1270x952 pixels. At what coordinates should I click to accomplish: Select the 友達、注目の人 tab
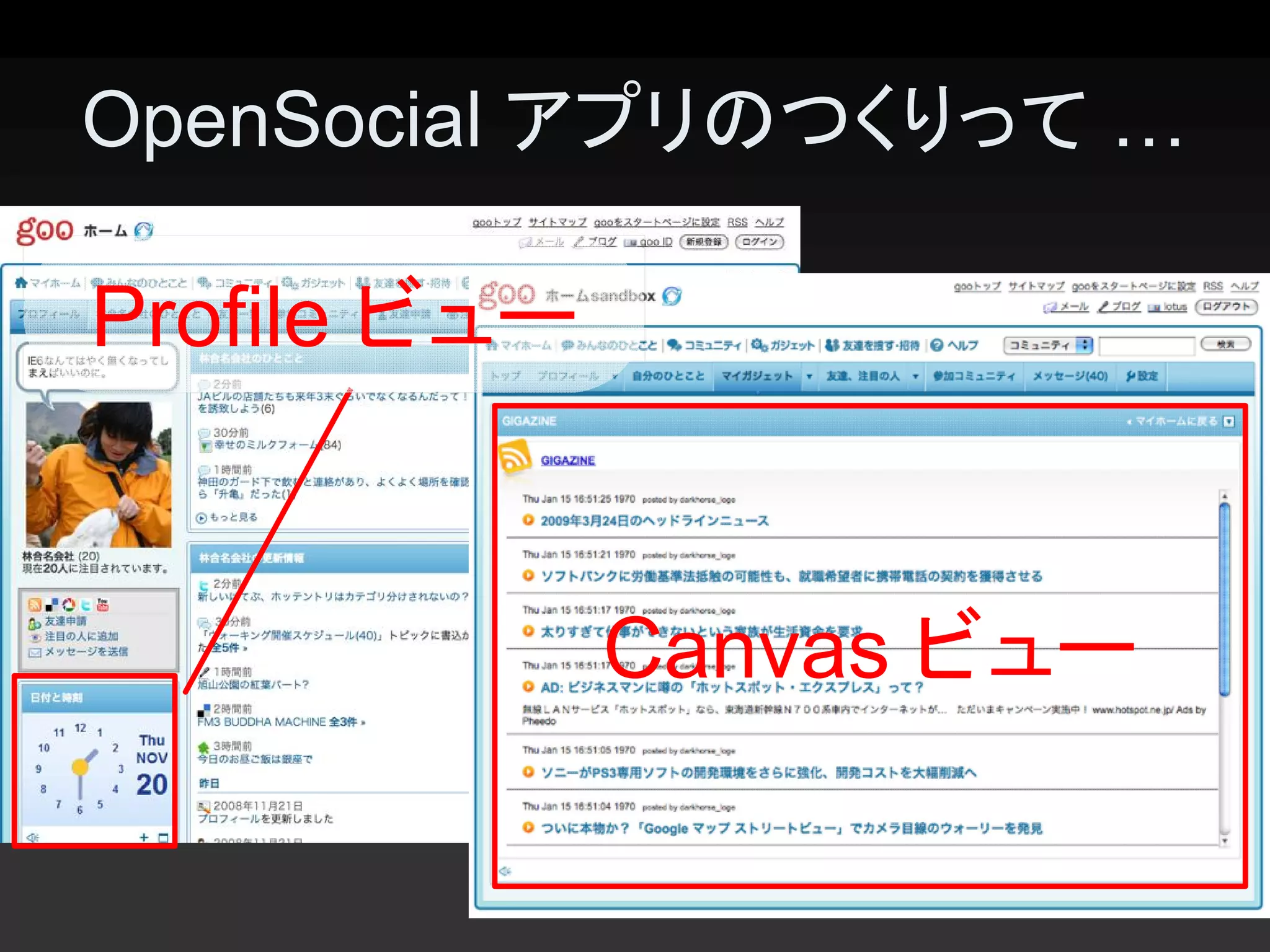click(863, 376)
